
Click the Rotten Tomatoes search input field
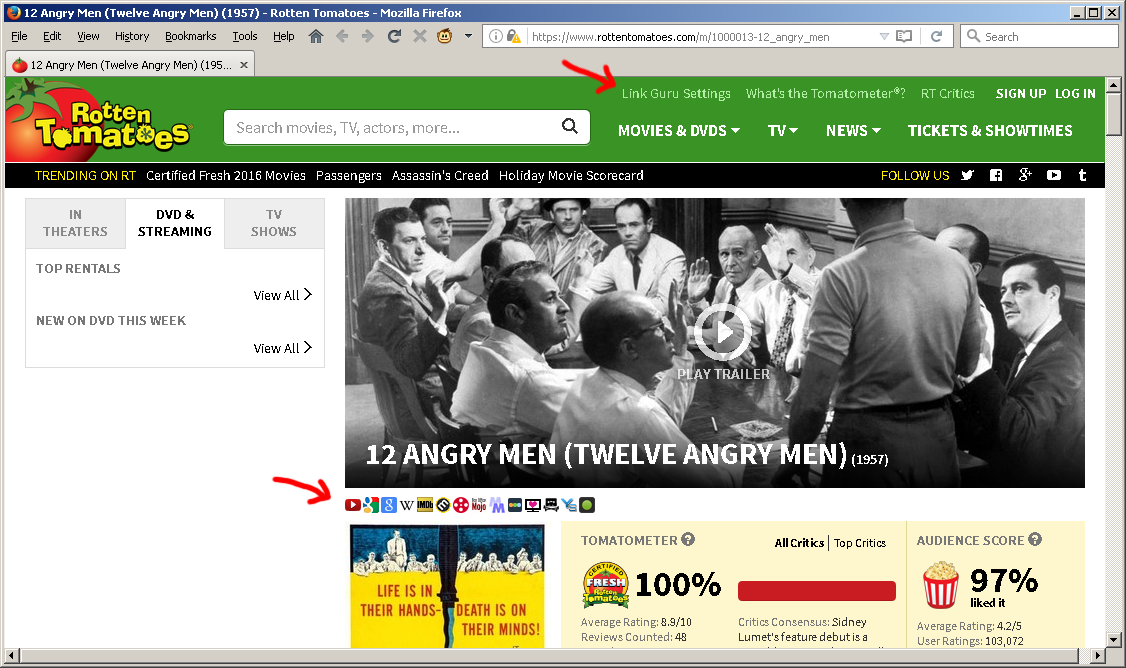pyautogui.click(x=395, y=127)
